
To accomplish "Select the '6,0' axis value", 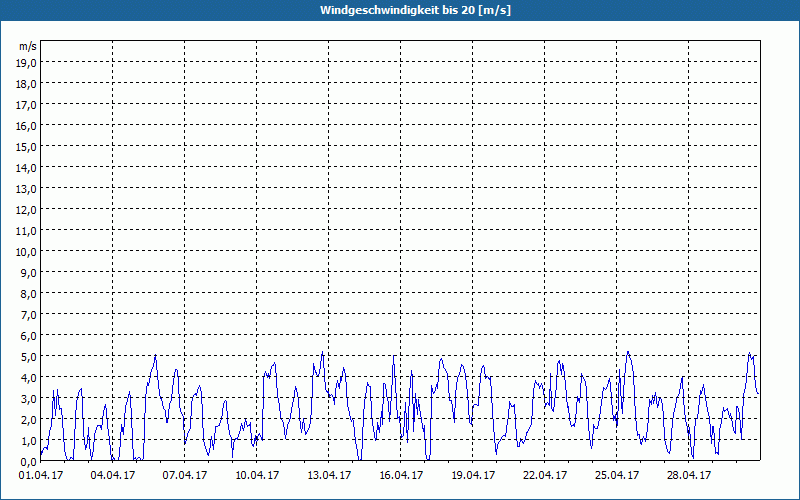I will (29, 335).
